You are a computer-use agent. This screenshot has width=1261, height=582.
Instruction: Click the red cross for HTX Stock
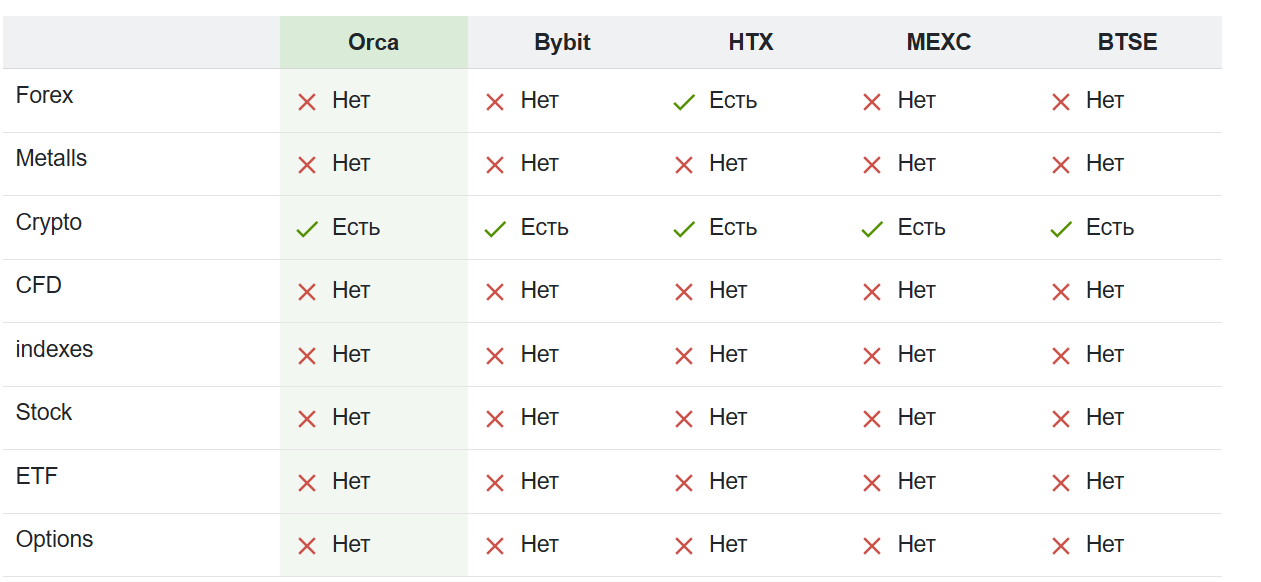click(x=684, y=419)
